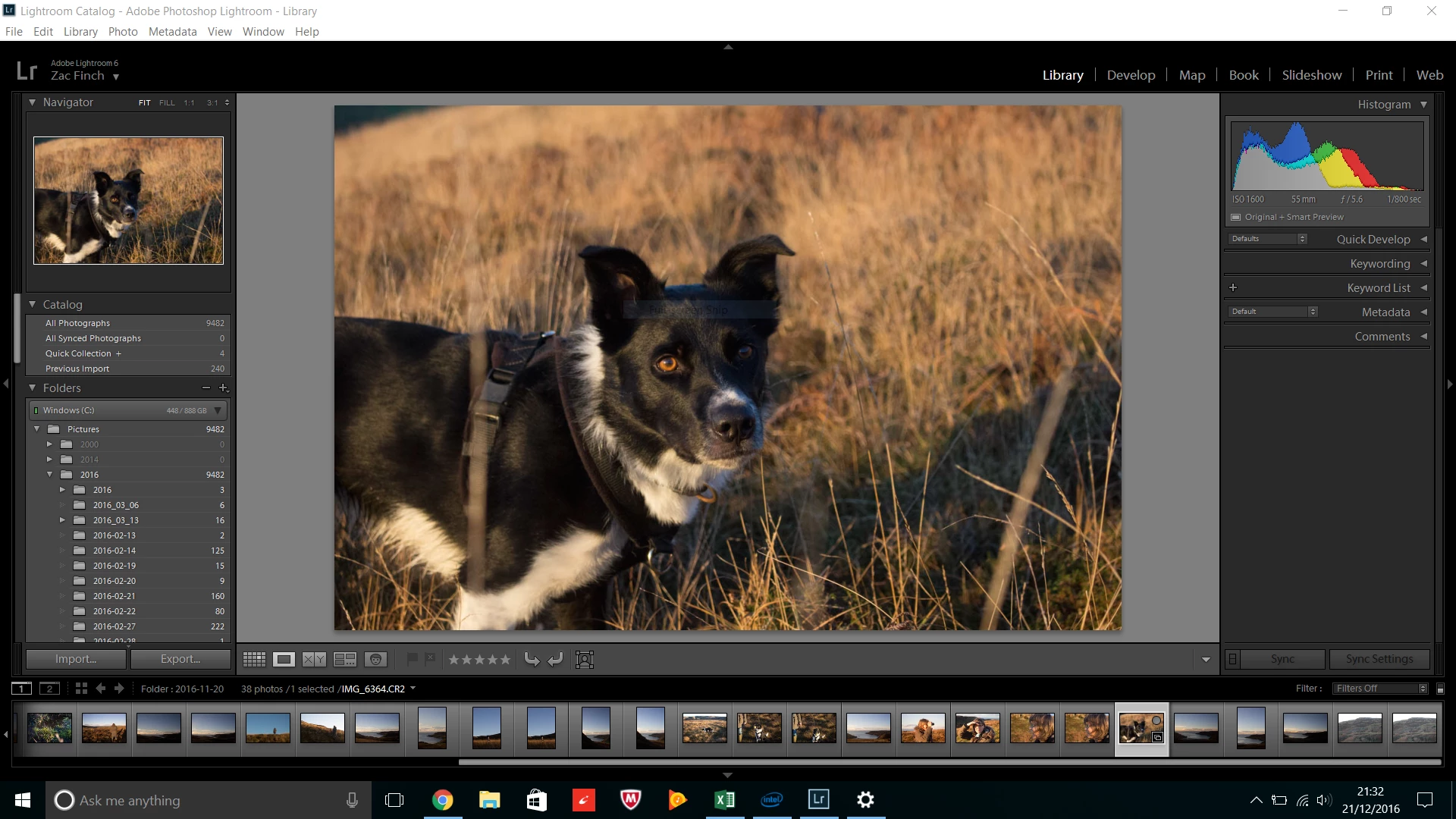
Task: Add new folder with plus icon
Action: click(223, 388)
